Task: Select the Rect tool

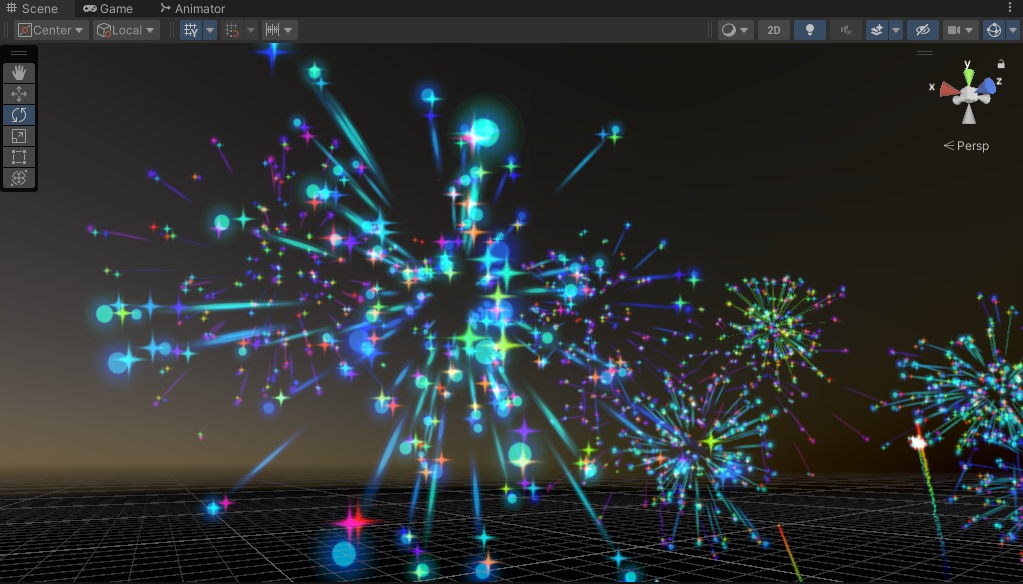Action: pyautogui.click(x=19, y=157)
